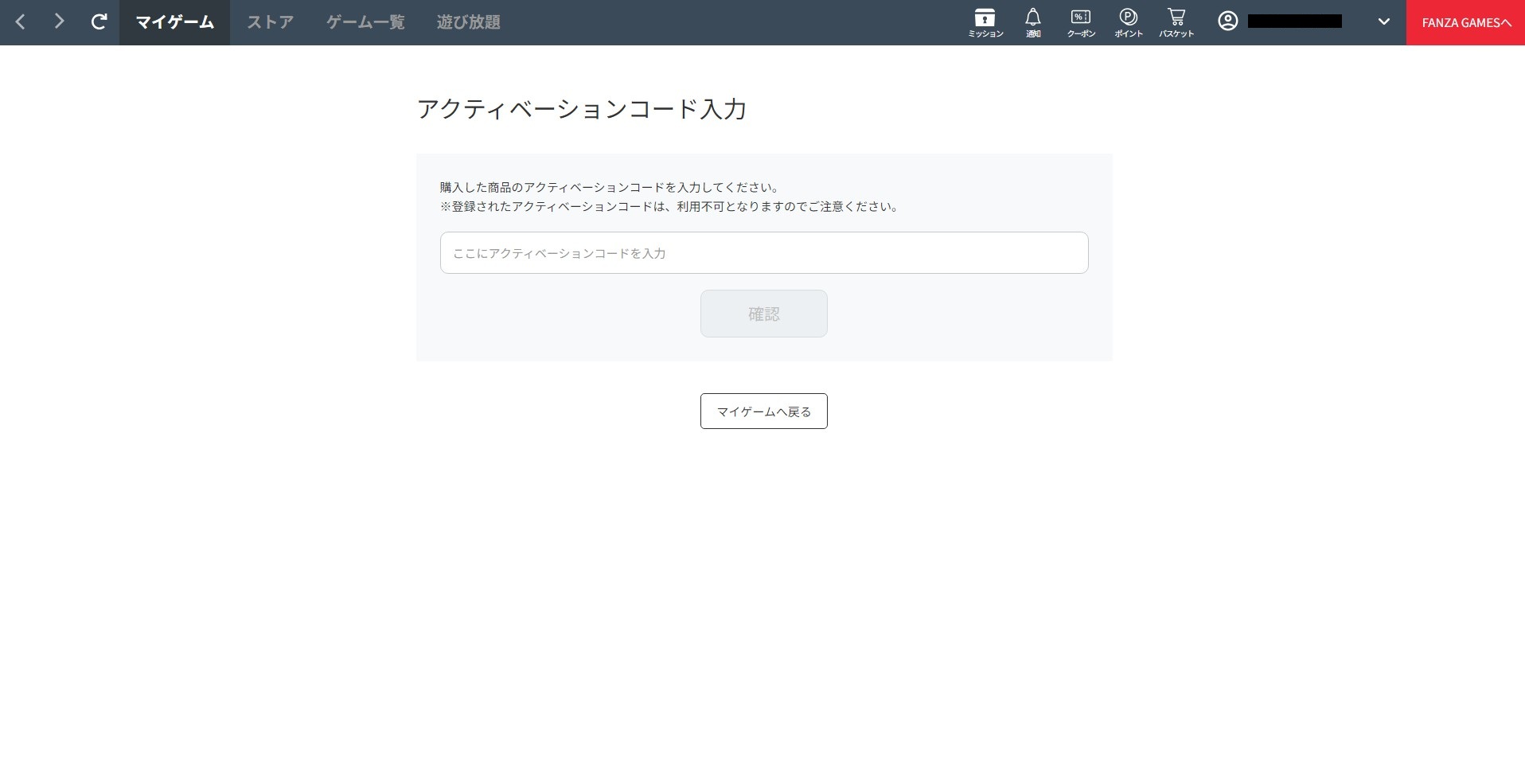Screen dimensions: 1525x784
Task: Open the ストア tab
Action: pos(269,21)
